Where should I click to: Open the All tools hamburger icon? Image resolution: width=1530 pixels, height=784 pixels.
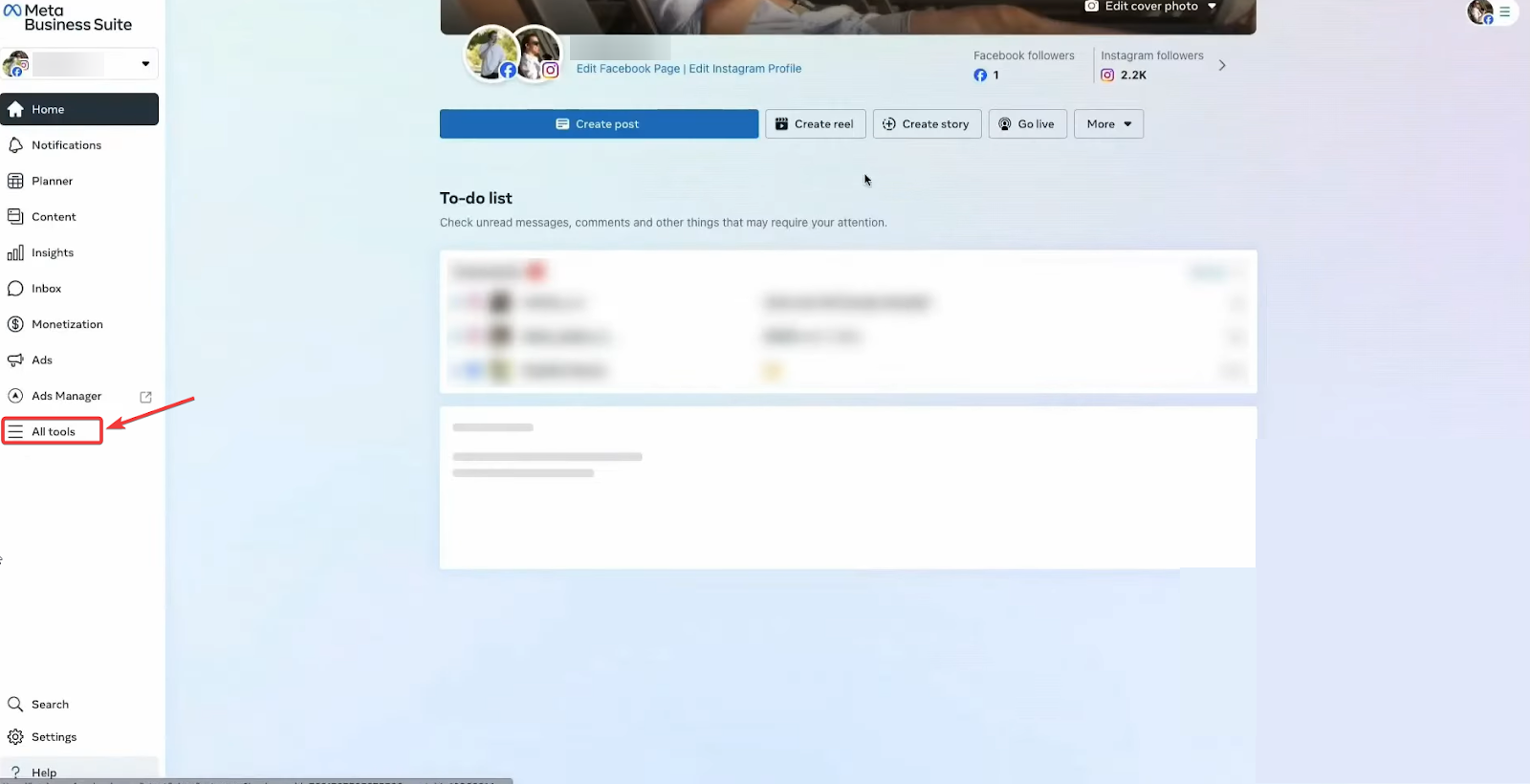(x=15, y=432)
